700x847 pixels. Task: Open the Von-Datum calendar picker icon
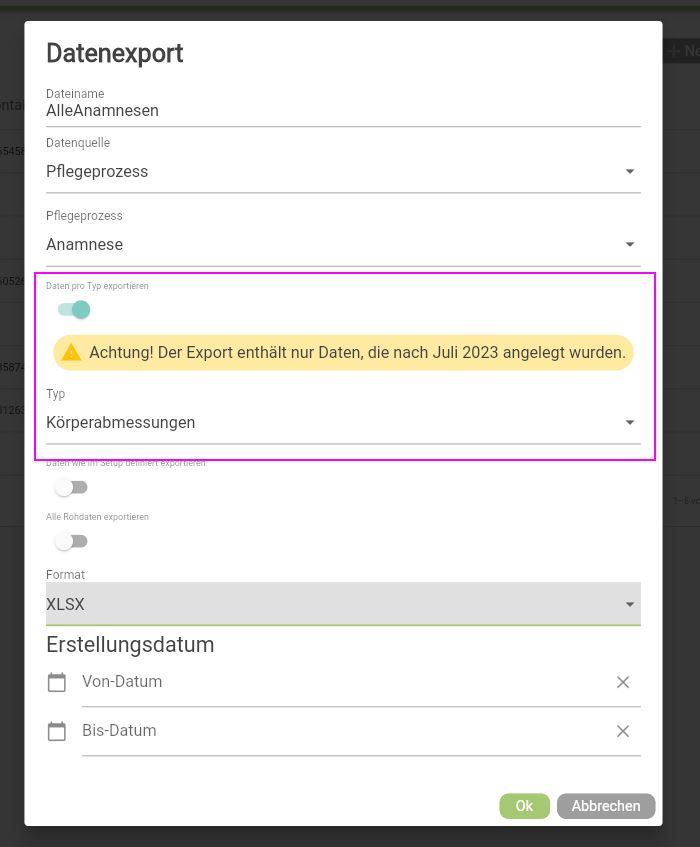(x=57, y=682)
